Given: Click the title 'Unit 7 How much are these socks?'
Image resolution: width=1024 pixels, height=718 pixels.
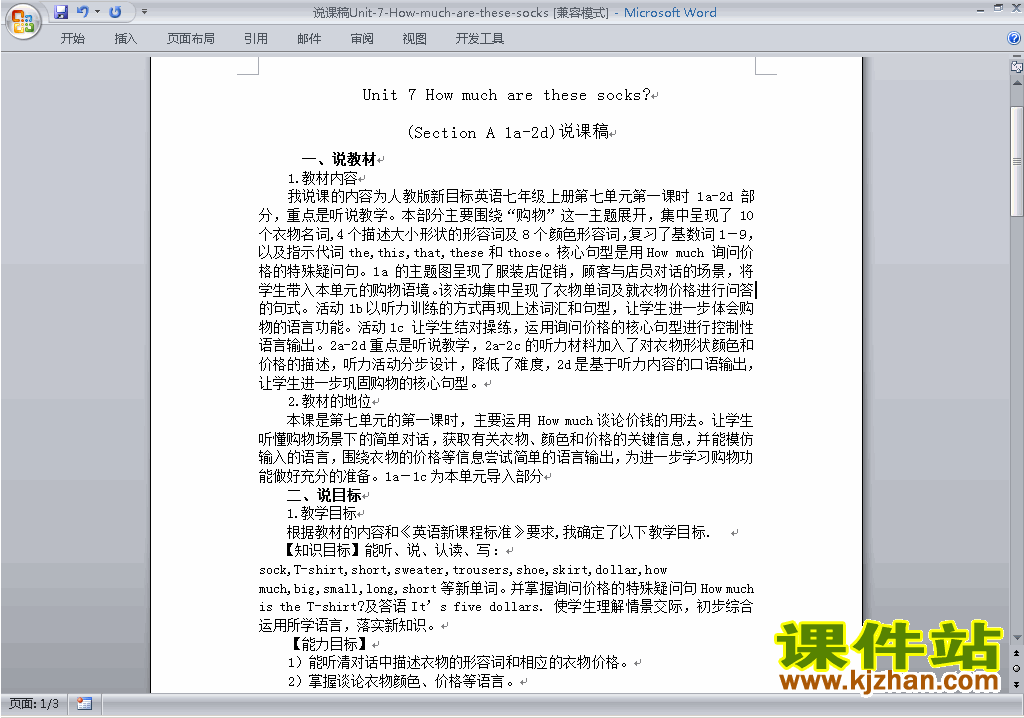Looking at the screenshot, I should (x=507, y=95).
